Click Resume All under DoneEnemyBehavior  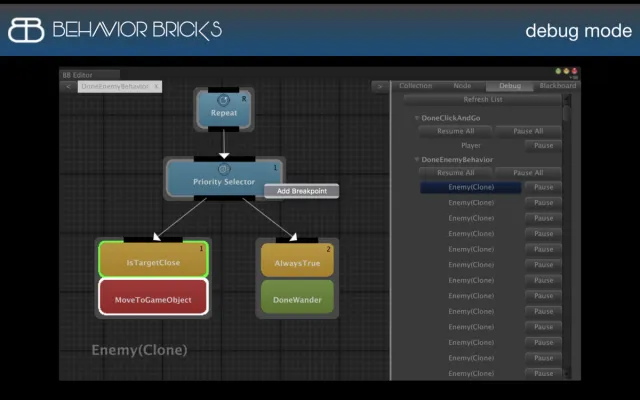click(456, 173)
